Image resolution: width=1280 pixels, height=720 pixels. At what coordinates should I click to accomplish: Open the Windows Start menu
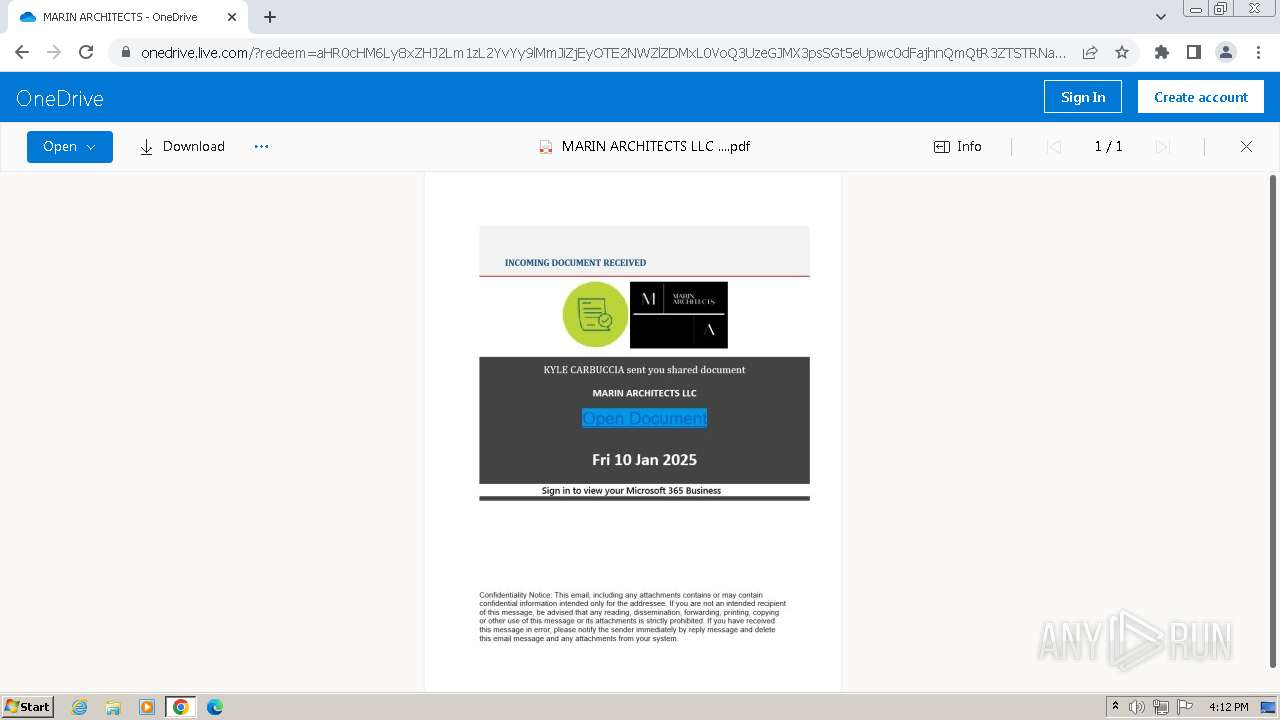click(x=28, y=706)
